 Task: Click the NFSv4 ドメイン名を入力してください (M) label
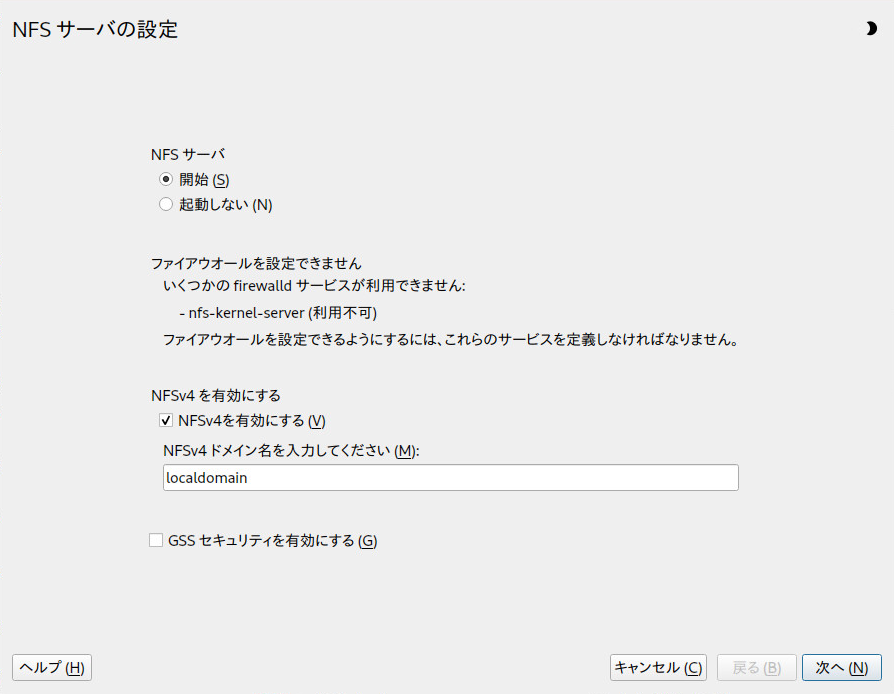tap(291, 451)
